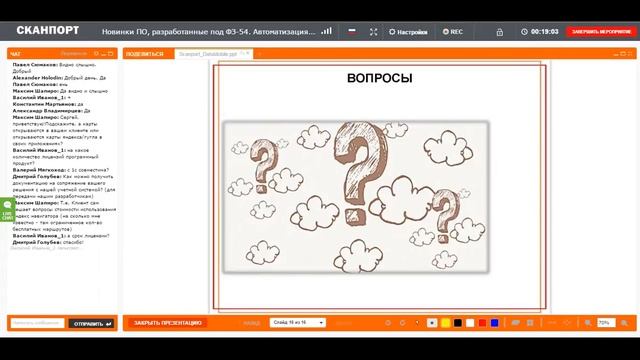
Task: Click the СКАНПОРТ logo
Action: (47, 31)
